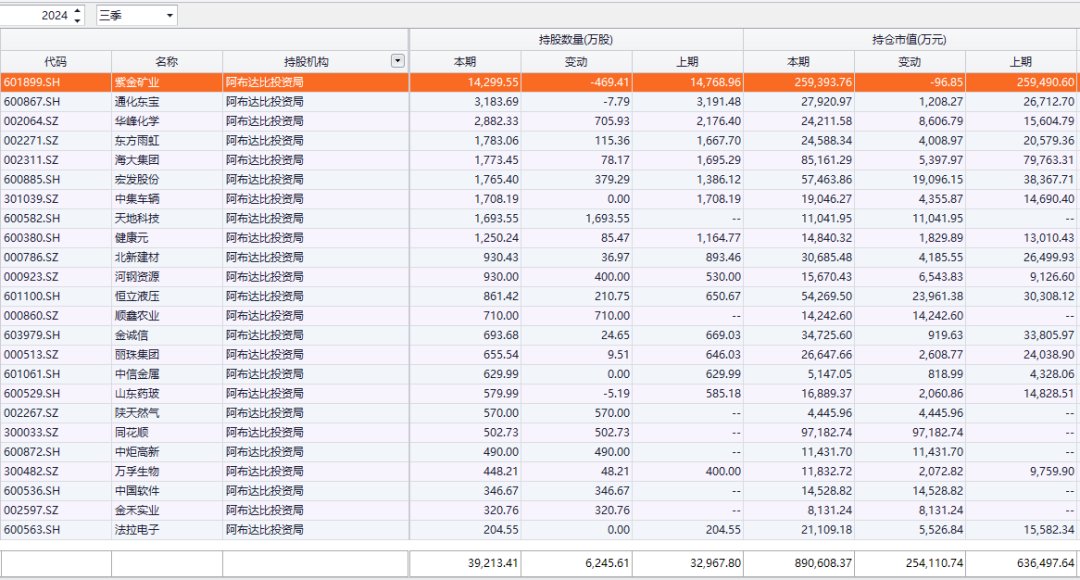This screenshot has width=1080, height=580.
Task: Select stock code 600582.SH
Action: (32, 218)
